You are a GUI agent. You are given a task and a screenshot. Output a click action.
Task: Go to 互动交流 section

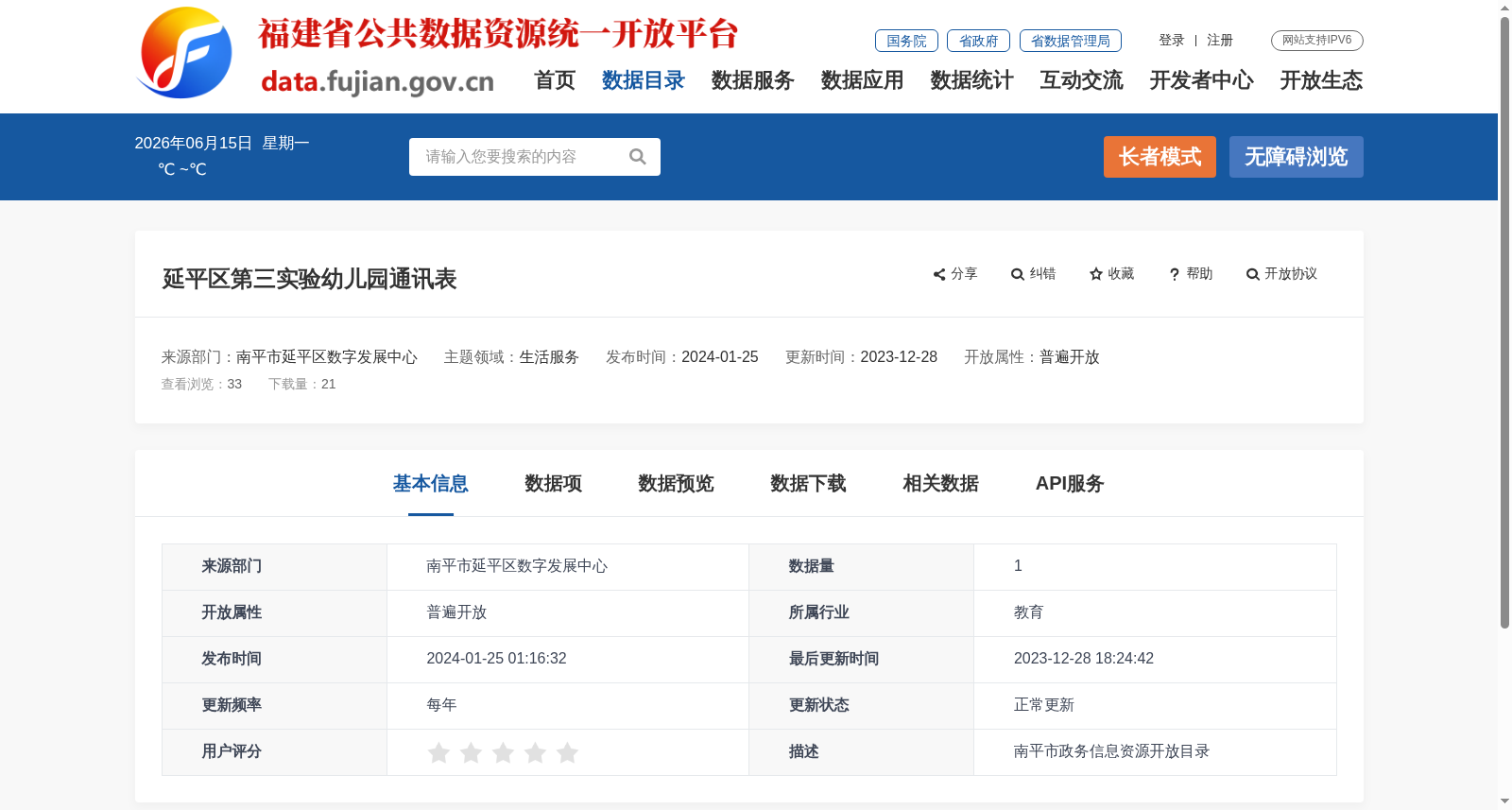(x=1082, y=80)
